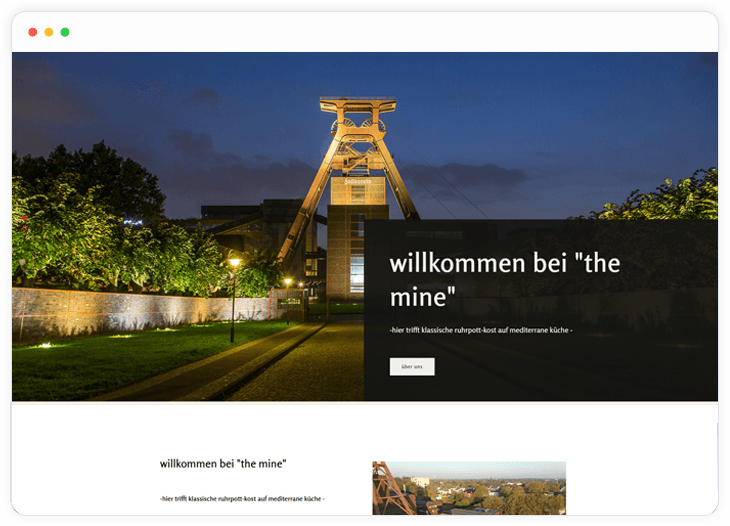The height and width of the screenshot is (526, 730).
Task: Click the large hero heading "willkommen bei the mine"
Action: click(x=504, y=279)
